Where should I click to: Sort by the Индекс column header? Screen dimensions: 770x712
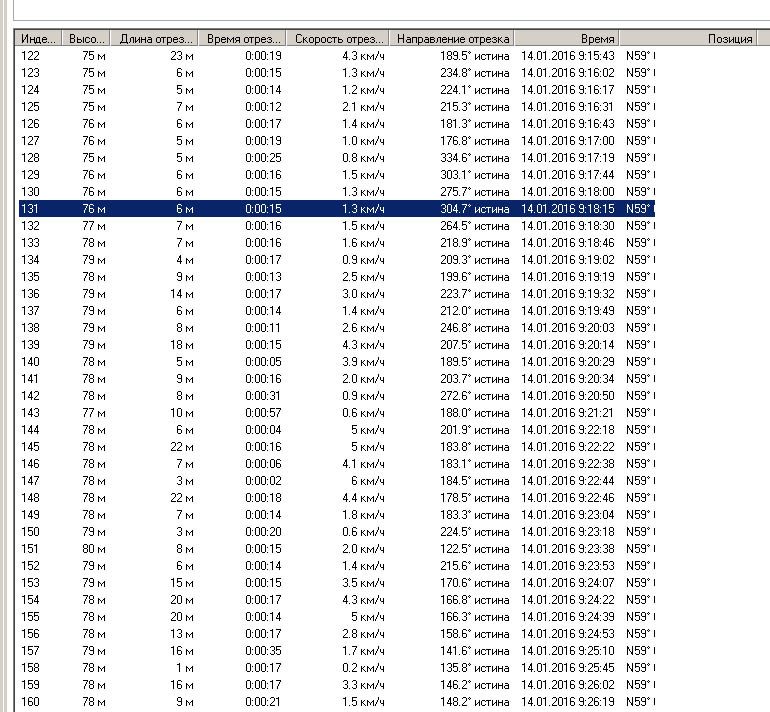click(39, 39)
